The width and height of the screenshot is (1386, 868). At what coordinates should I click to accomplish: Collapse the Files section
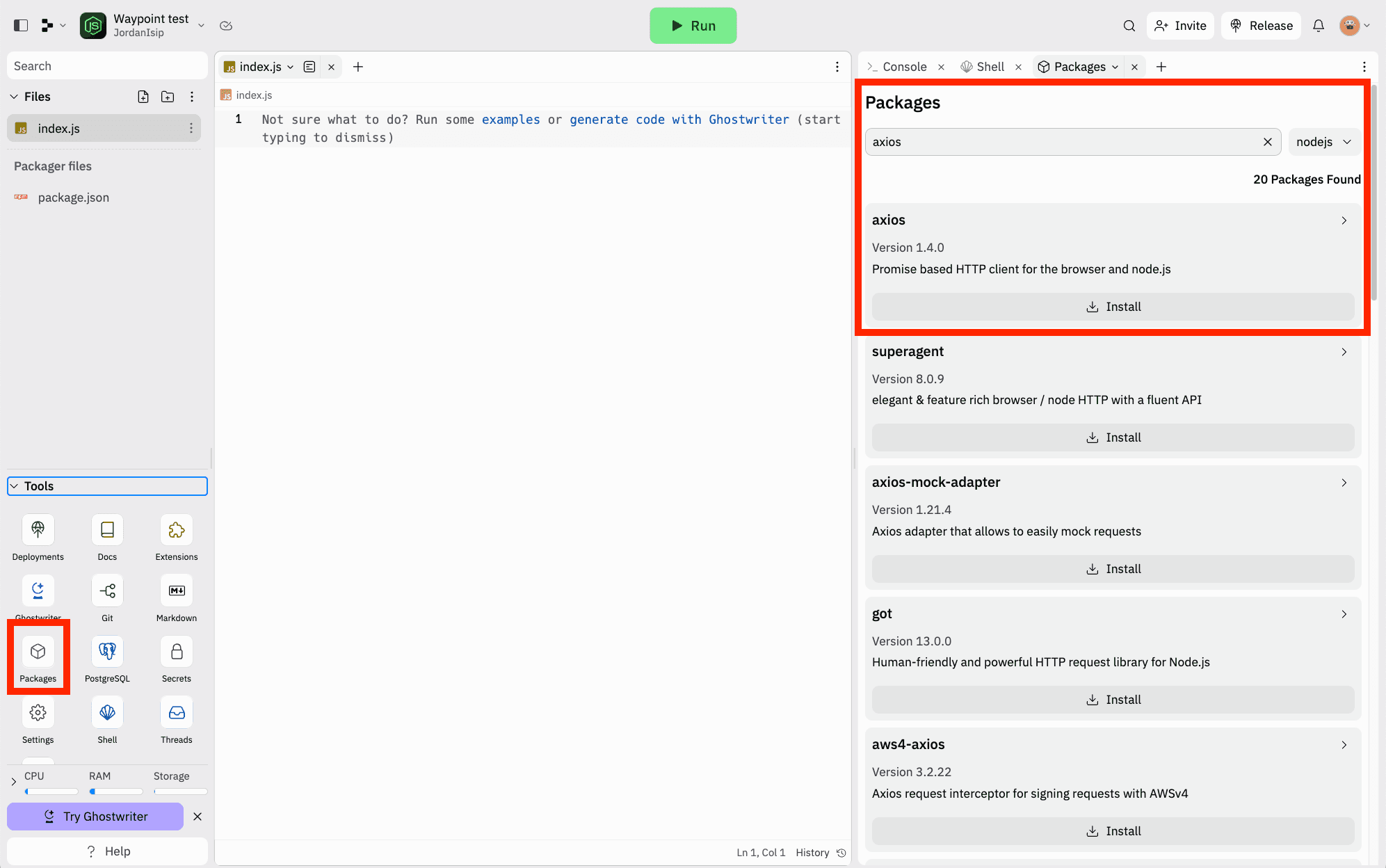[x=15, y=97]
